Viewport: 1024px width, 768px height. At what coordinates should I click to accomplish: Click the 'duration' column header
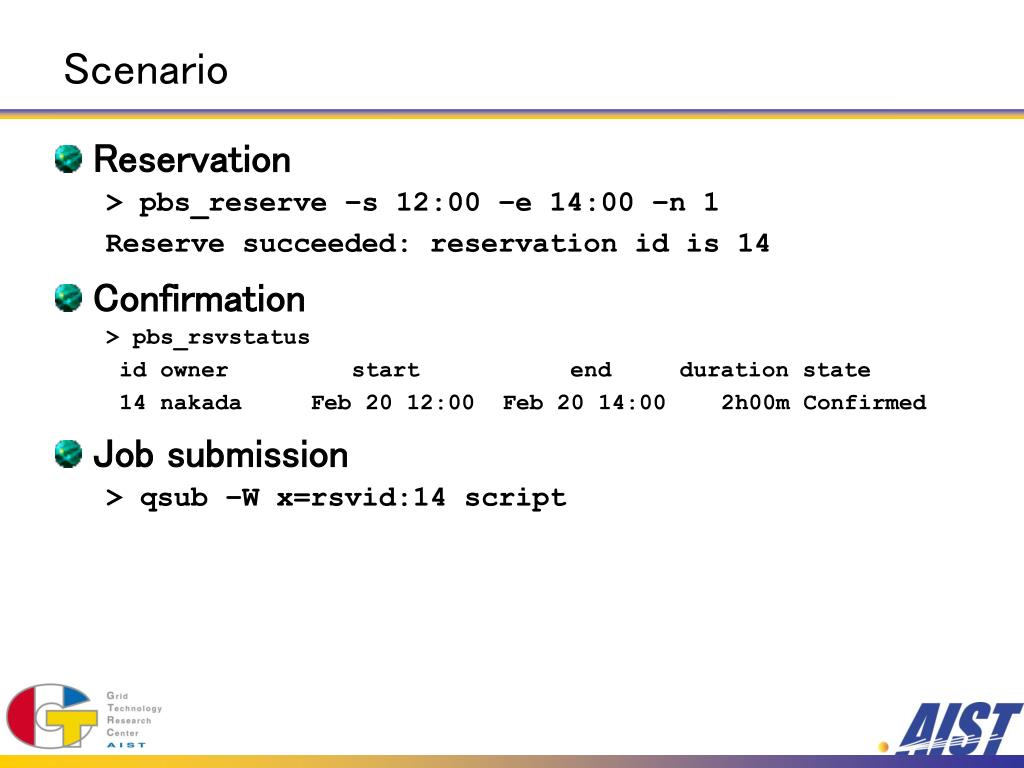733,370
